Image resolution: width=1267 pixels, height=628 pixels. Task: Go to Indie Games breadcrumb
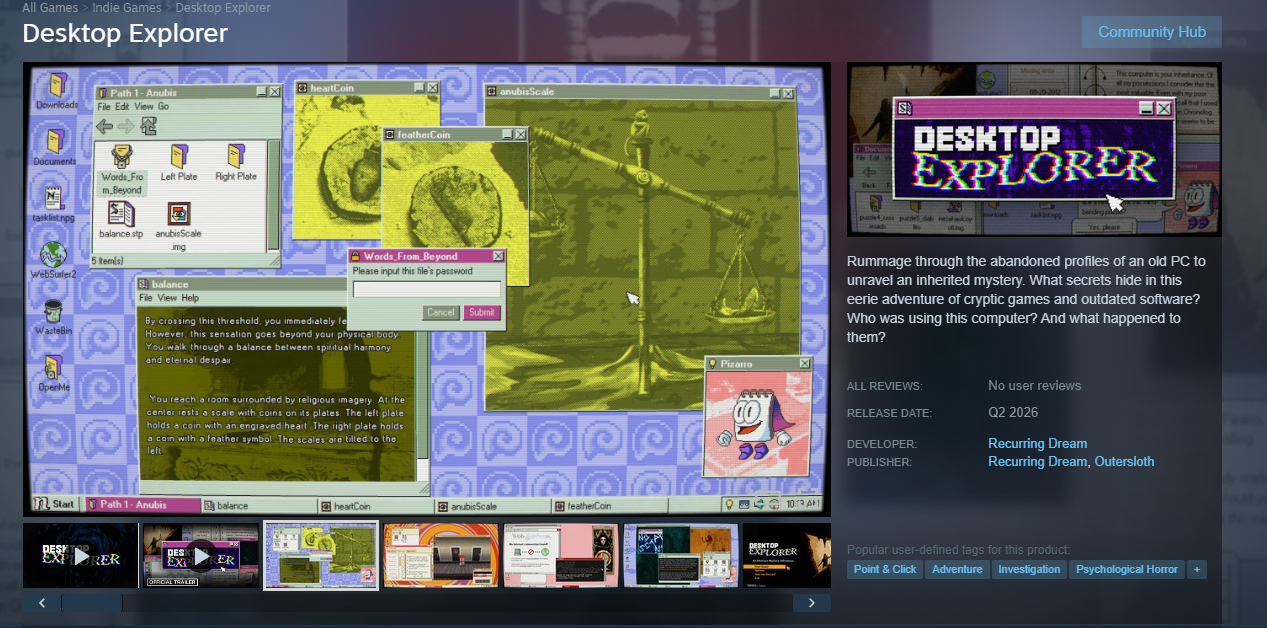click(127, 7)
